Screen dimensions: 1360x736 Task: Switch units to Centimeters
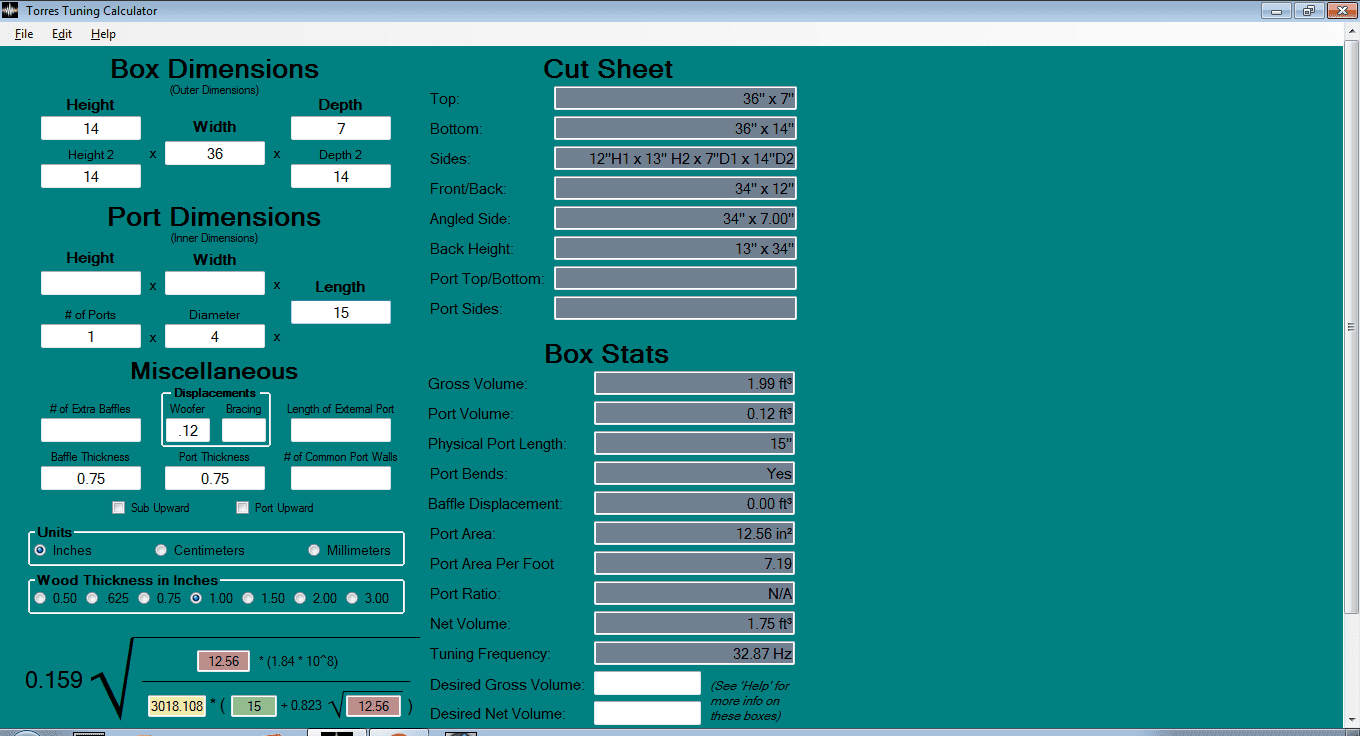pyautogui.click(x=161, y=550)
